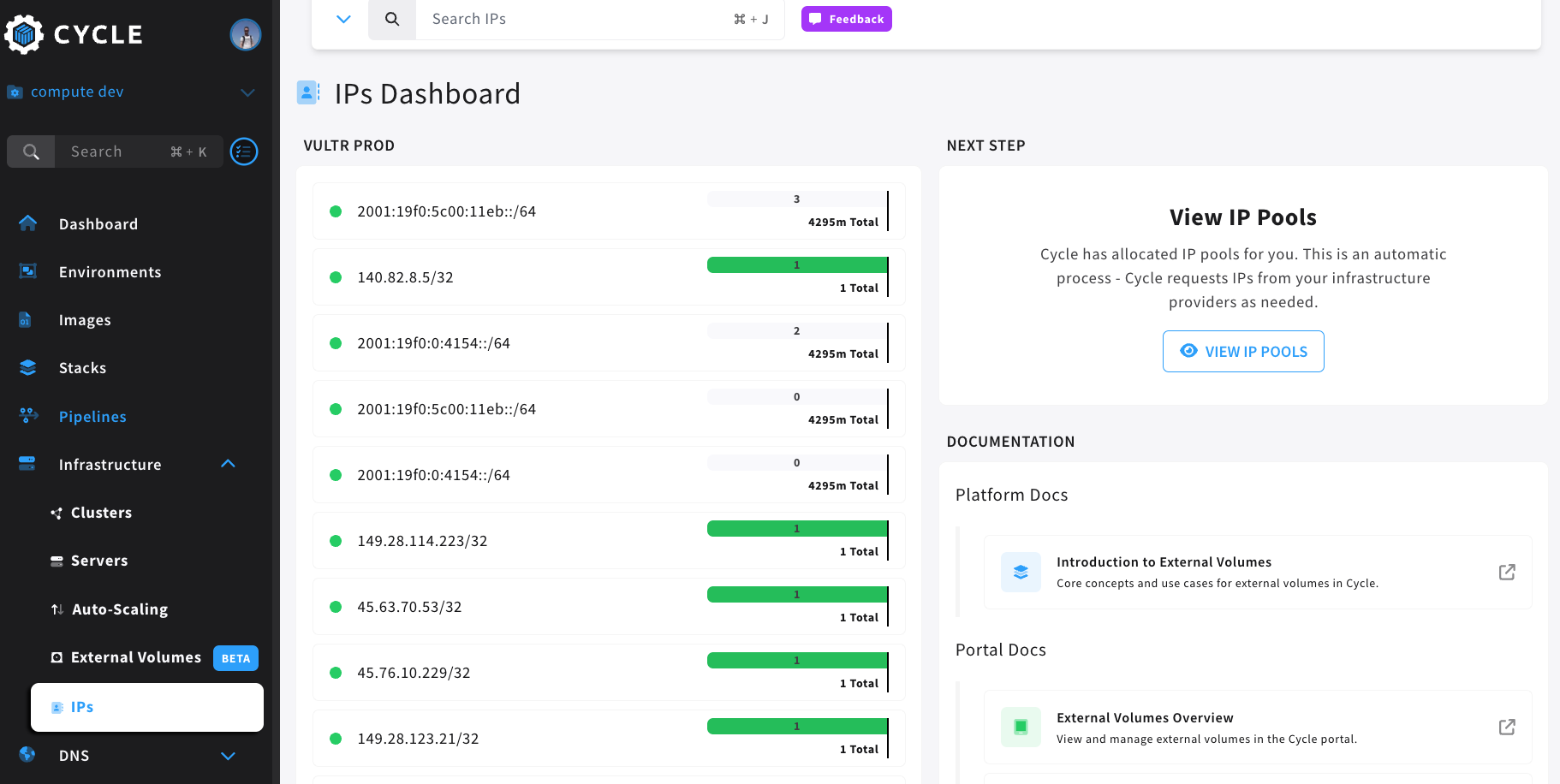Select IPs in the sidebar menu
This screenshot has height=784, width=1560.
(x=81, y=707)
